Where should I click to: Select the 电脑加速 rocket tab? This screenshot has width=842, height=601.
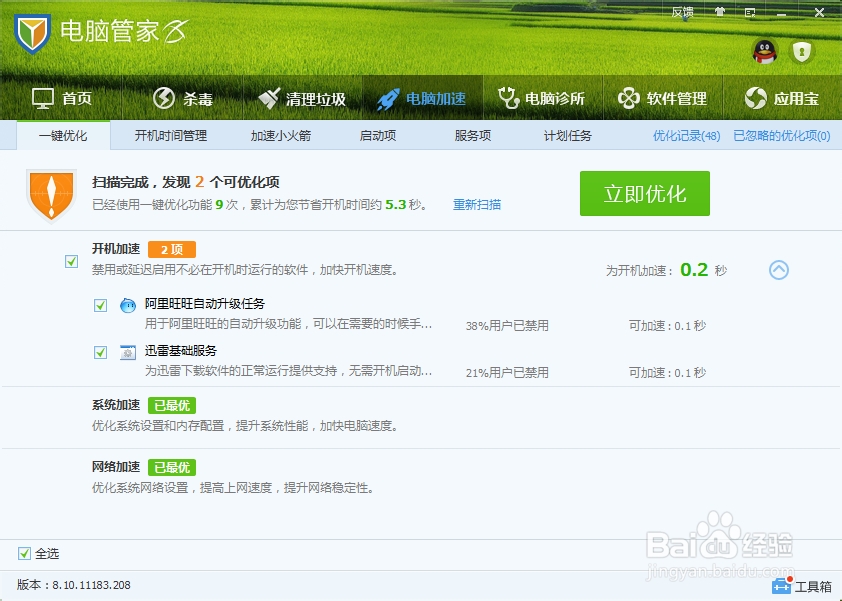[421, 98]
